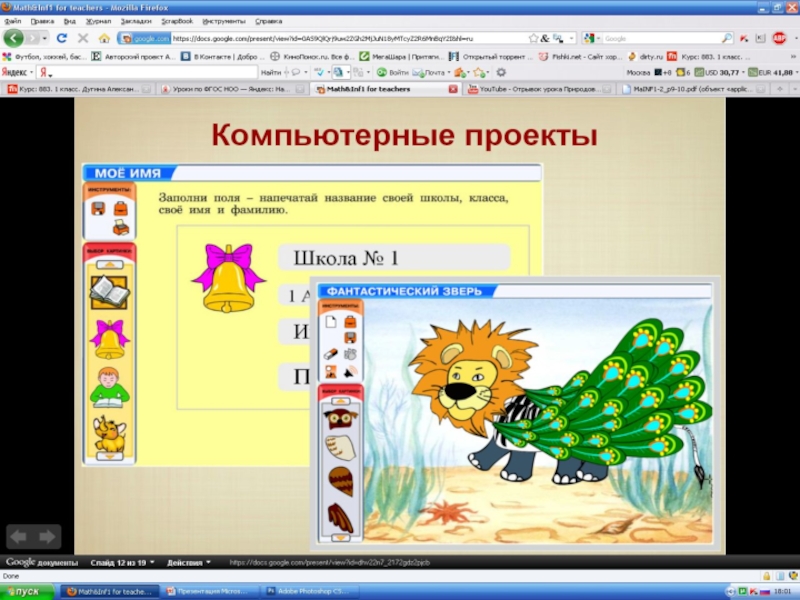This screenshot has height=600, width=800.
Task: Click the Школа № 1 text field
Action: pyautogui.click(x=394, y=258)
